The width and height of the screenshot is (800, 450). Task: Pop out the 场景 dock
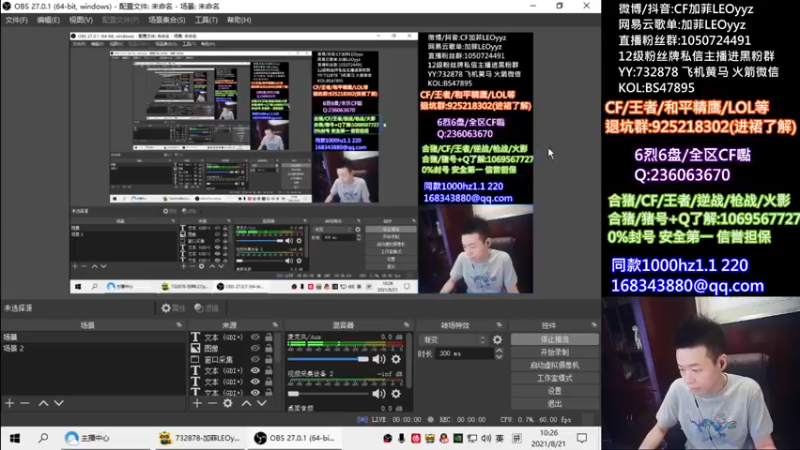pyautogui.click(x=179, y=324)
